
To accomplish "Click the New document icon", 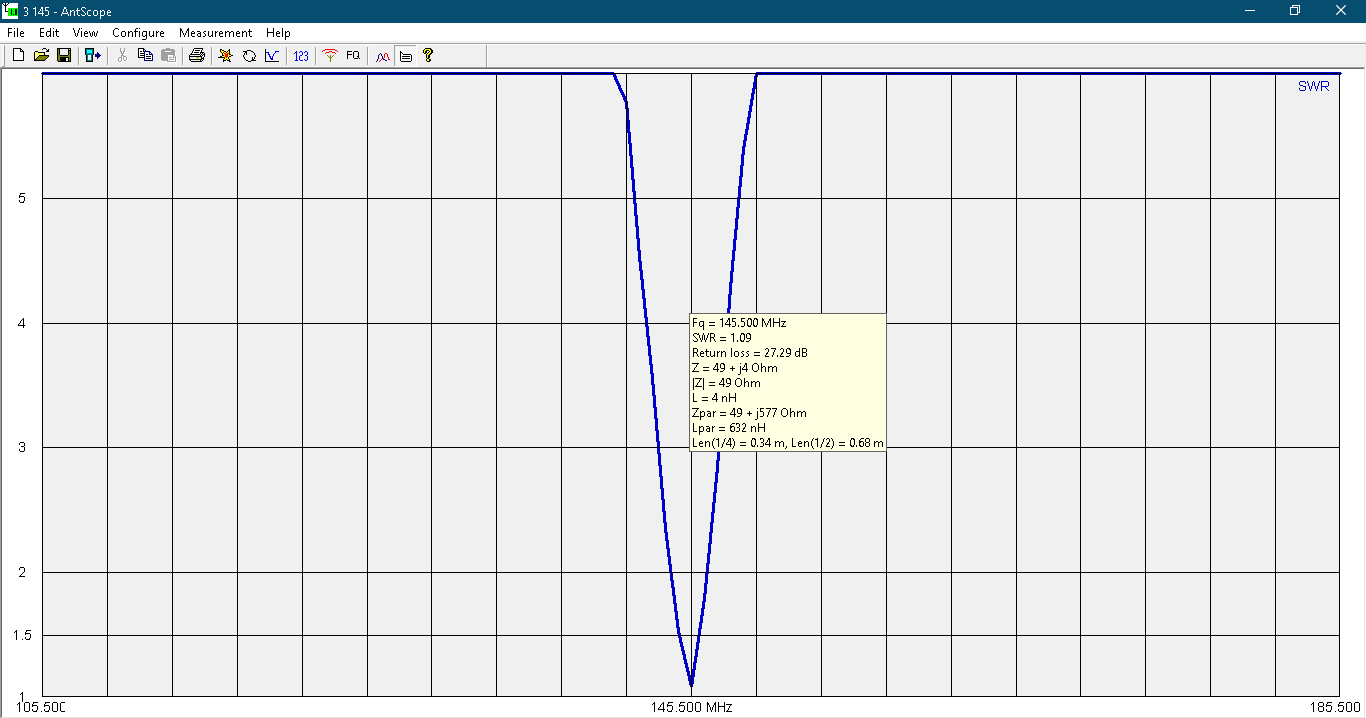I will [x=18, y=56].
